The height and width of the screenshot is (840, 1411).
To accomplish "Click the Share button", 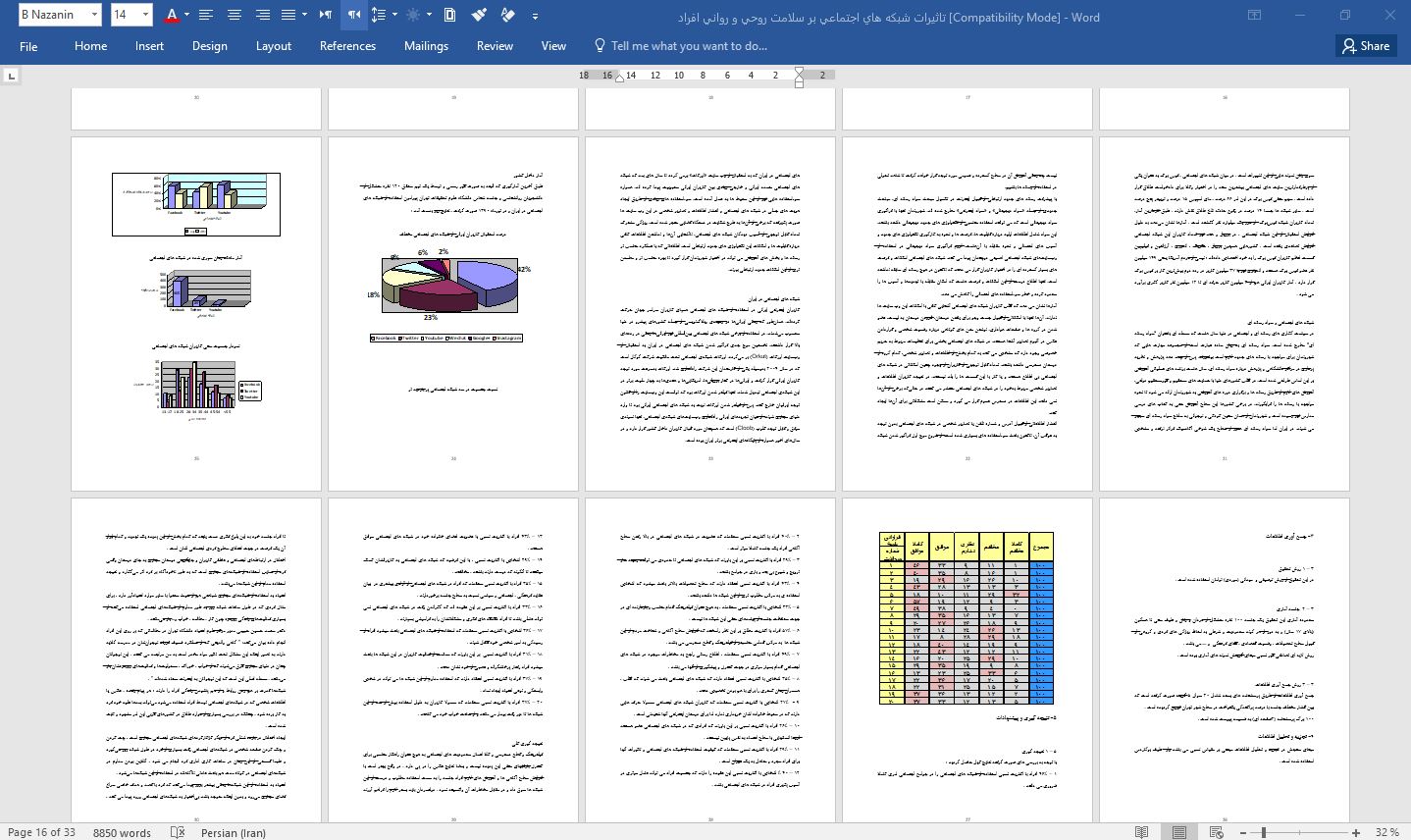I will pyautogui.click(x=1365, y=46).
